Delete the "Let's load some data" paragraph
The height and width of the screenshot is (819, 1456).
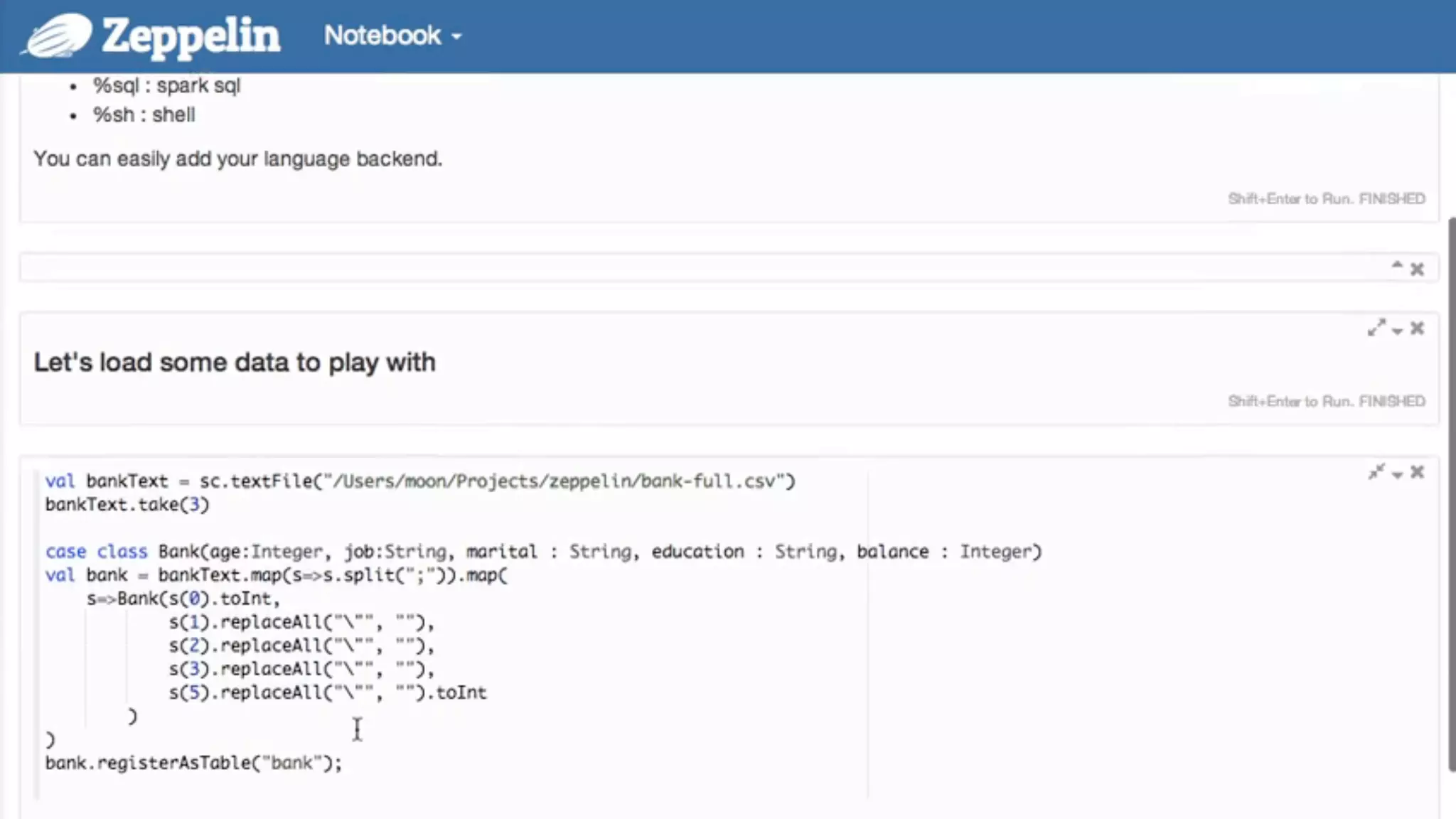[x=1417, y=328]
